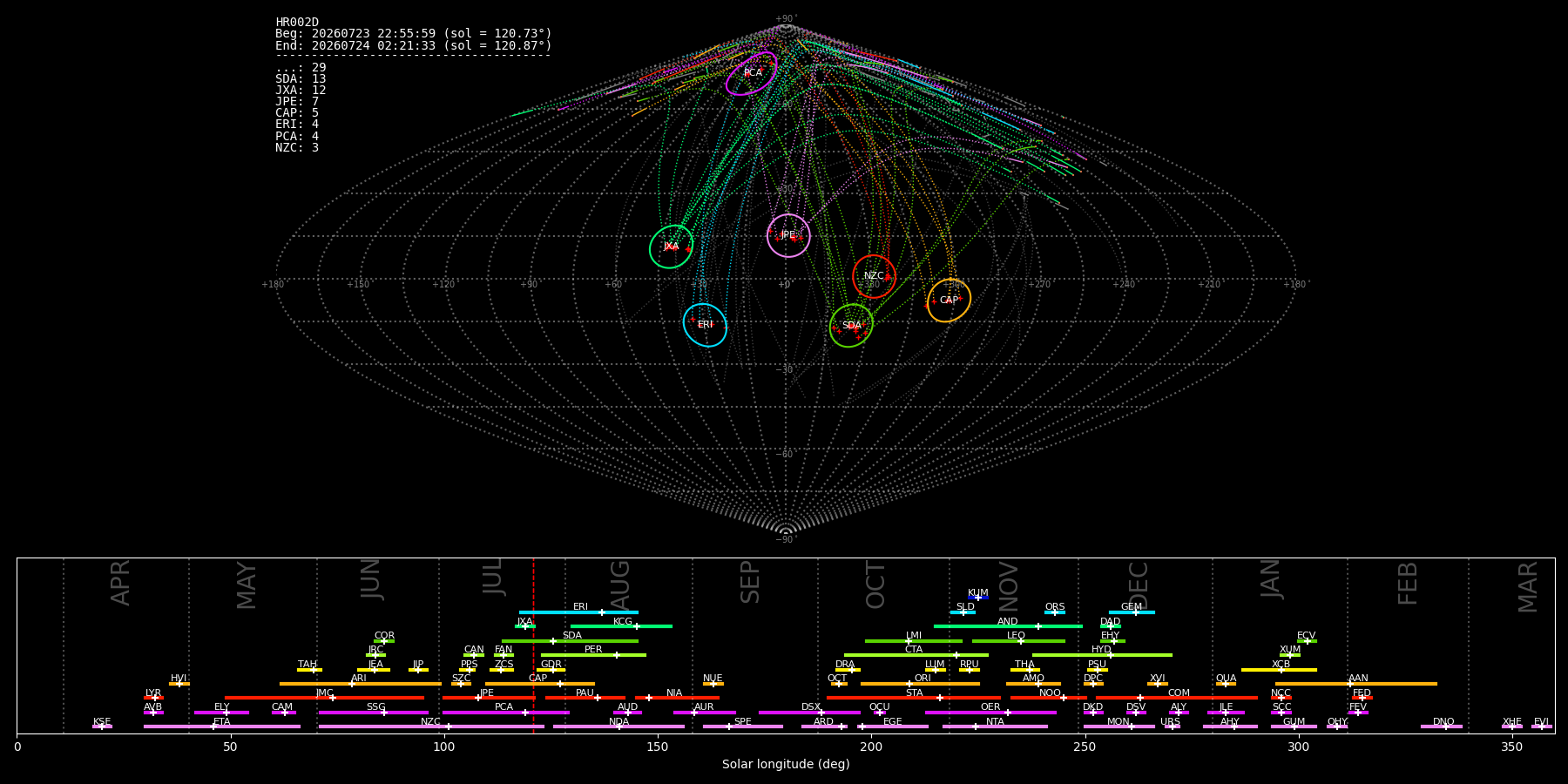Select the GEM shower bar
Viewport: 1568px width, 784px height.
pos(1132,612)
